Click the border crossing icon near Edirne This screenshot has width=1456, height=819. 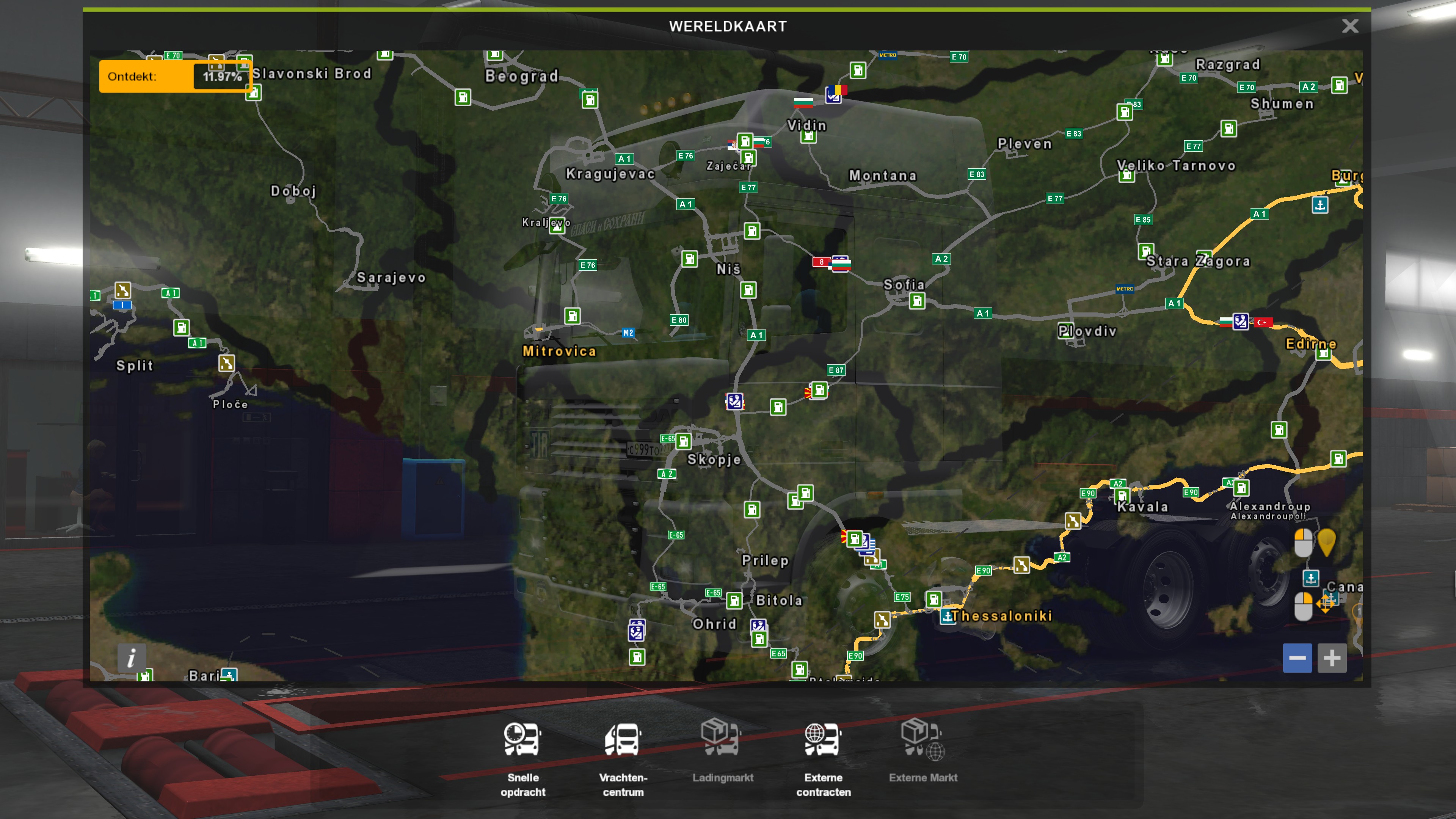tap(1240, 322)
